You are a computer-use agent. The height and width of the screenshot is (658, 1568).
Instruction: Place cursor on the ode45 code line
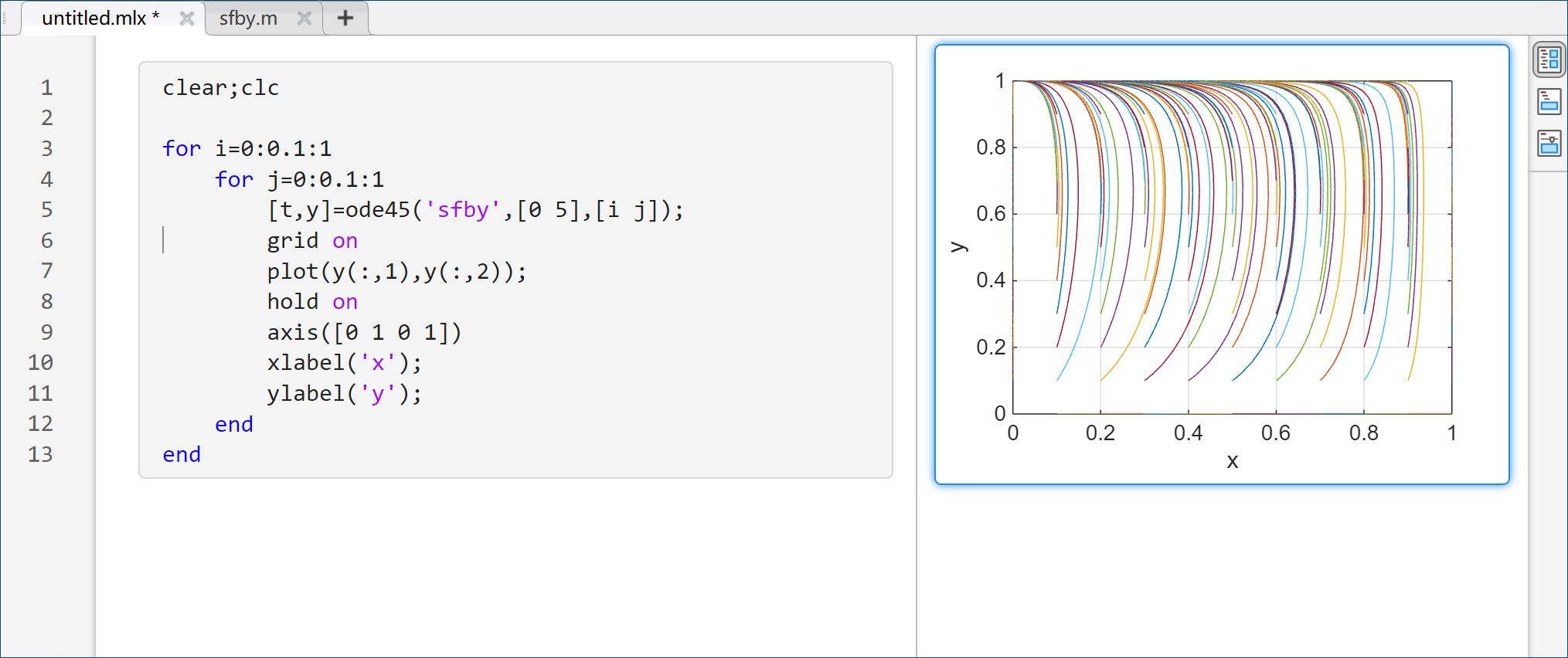474,210
